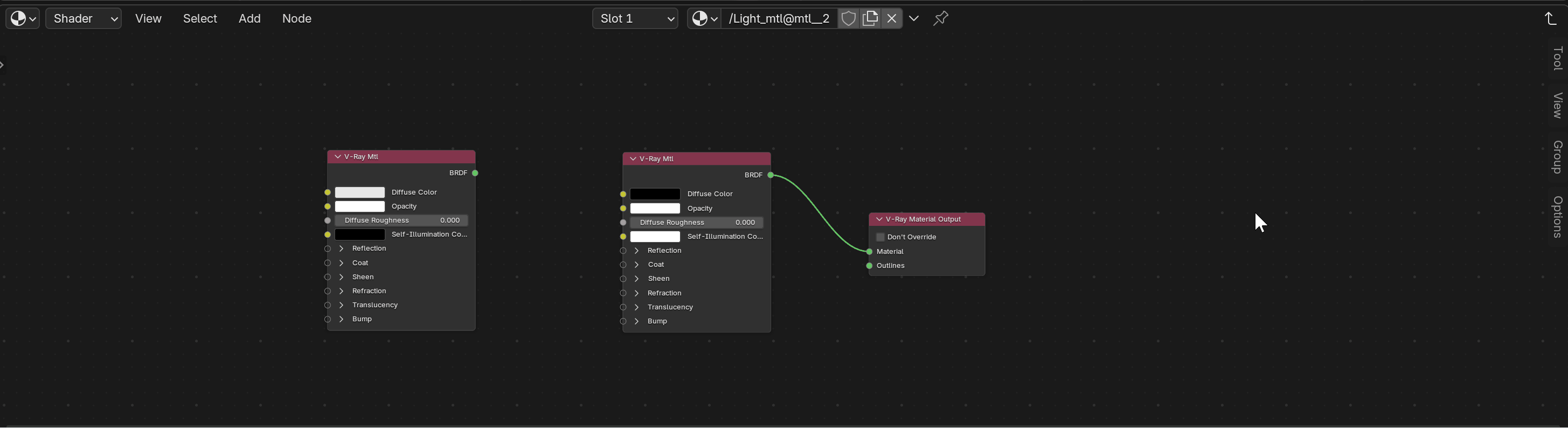
Task: Click right node's Coat socket circle
Action: pyautogui.click(x=623, y=265)
